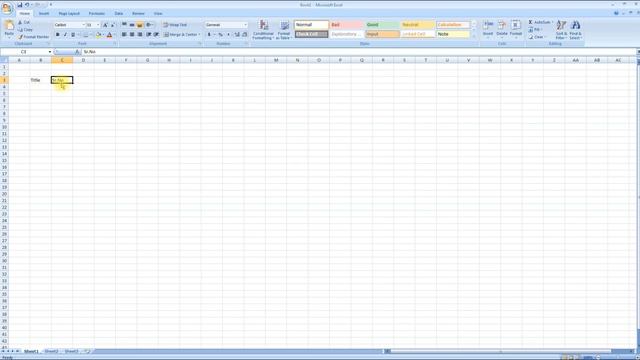
Task: Click the Decrease Indent icon
Action: click(x=149, y=35)
